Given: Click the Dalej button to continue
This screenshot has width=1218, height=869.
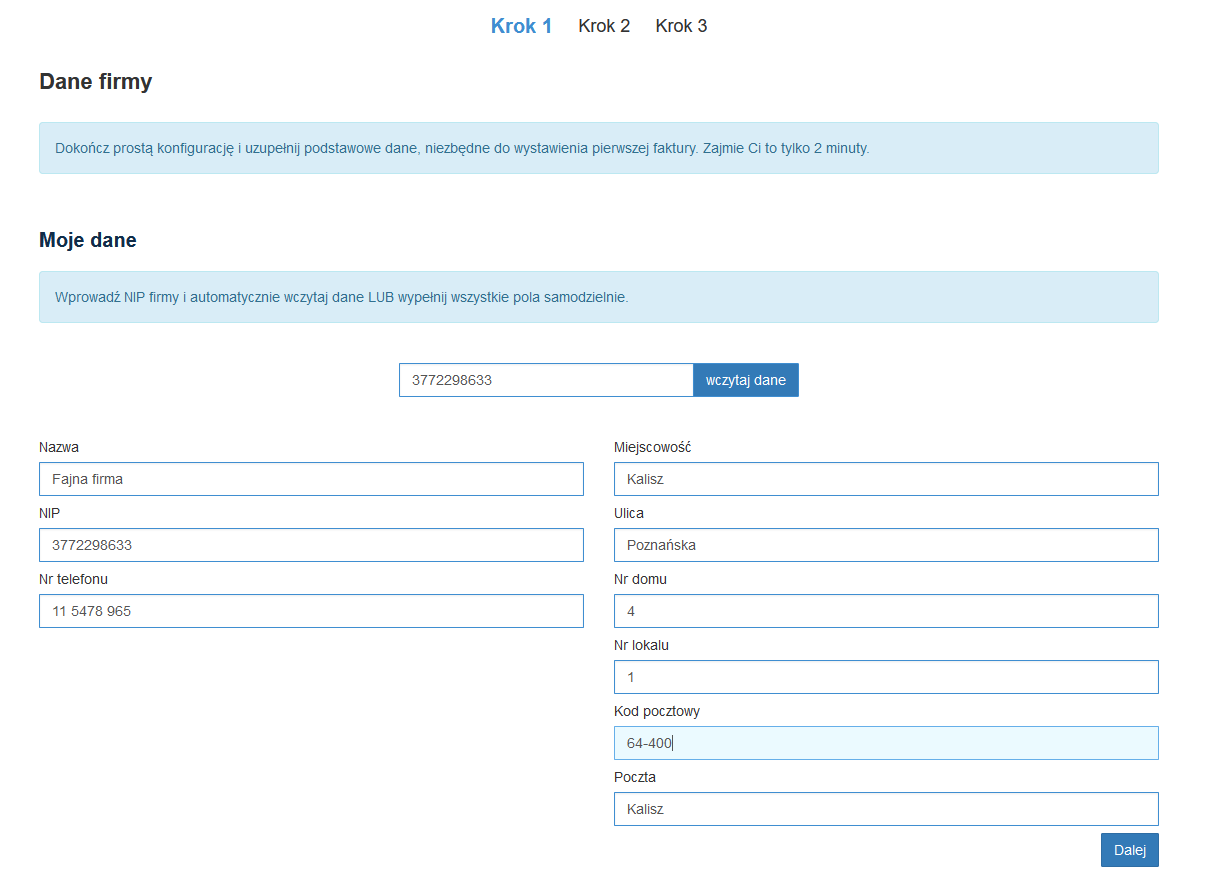Looking at the screenshot, I should 1129,850.
